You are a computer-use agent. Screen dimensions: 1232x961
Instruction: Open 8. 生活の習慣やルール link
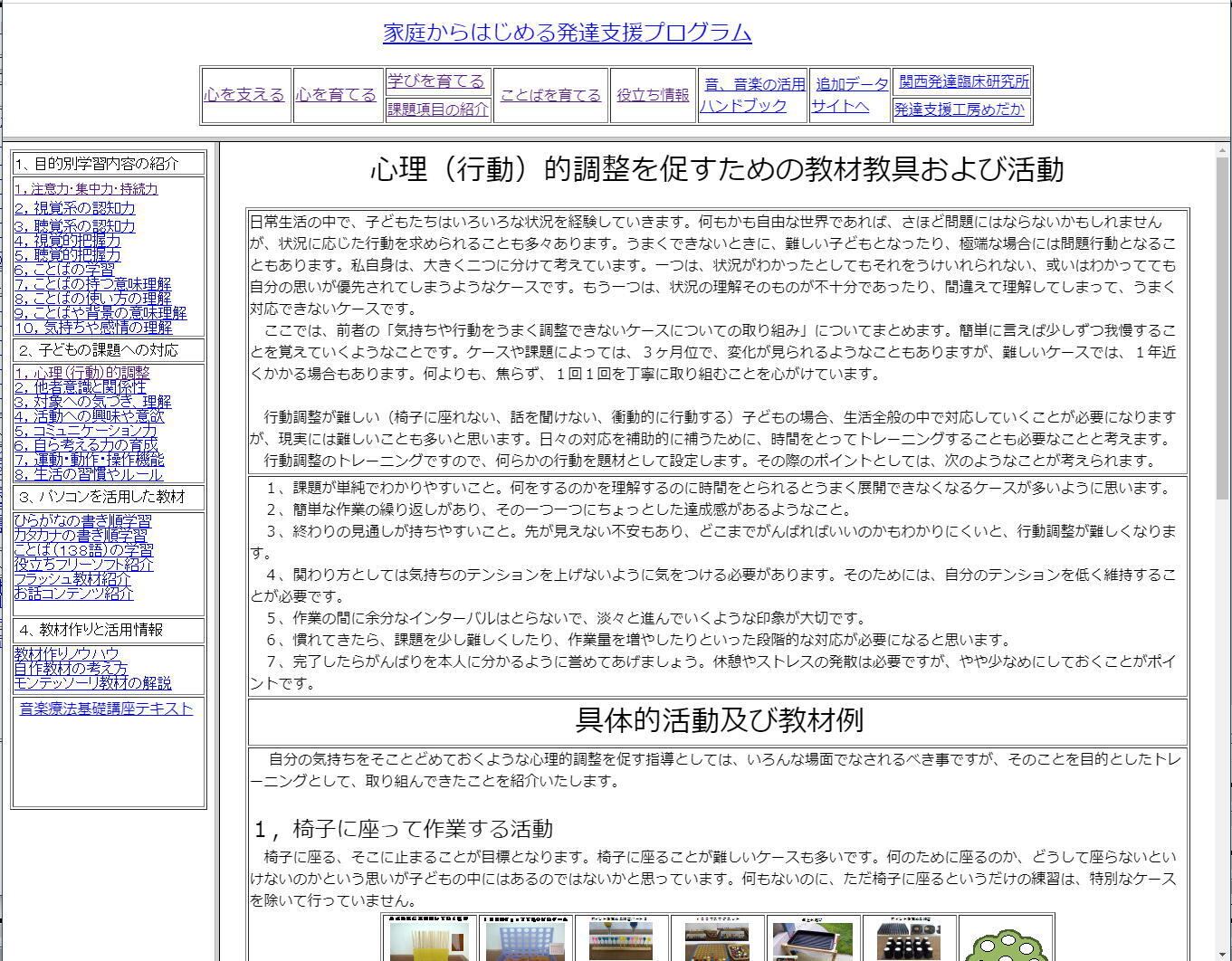pyautogui.click(x=89, y=474)
